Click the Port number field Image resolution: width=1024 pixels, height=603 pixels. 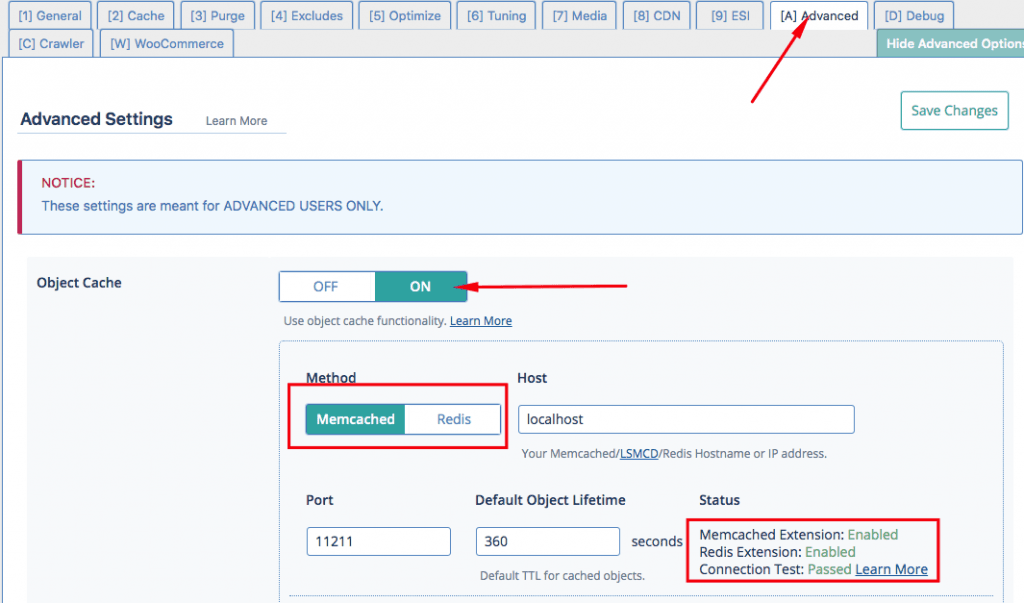coord(378,541)
